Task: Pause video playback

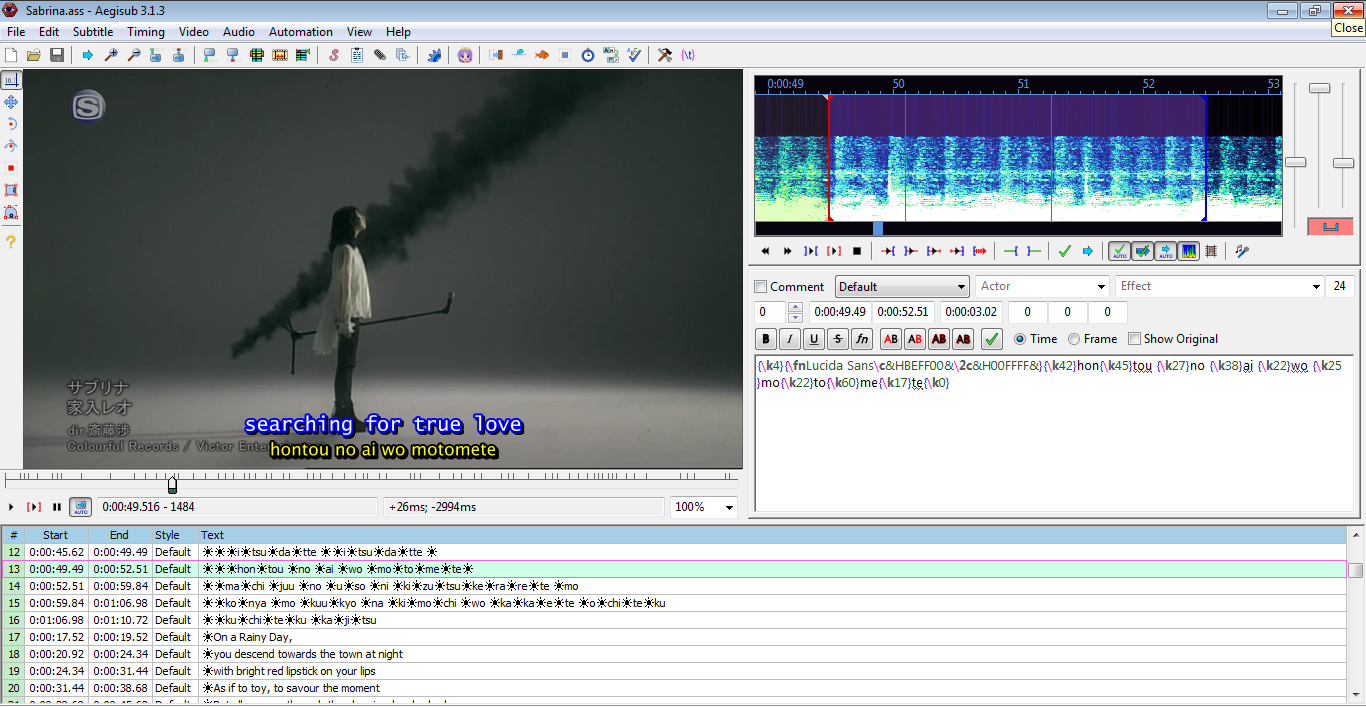Action: point(57,507)
